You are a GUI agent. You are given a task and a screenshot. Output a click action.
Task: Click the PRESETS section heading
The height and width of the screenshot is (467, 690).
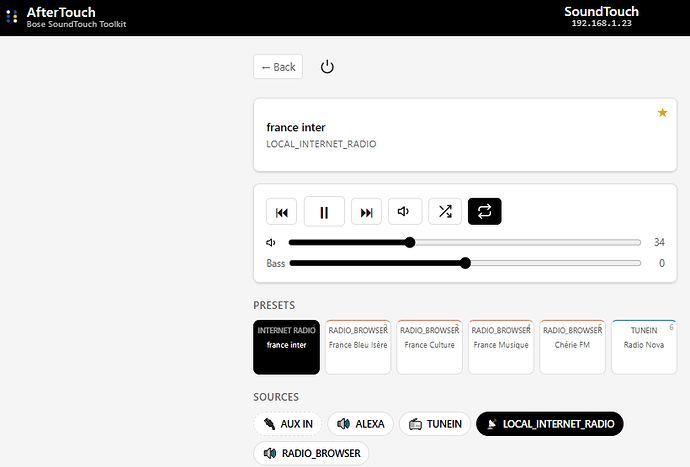point(274,305)
